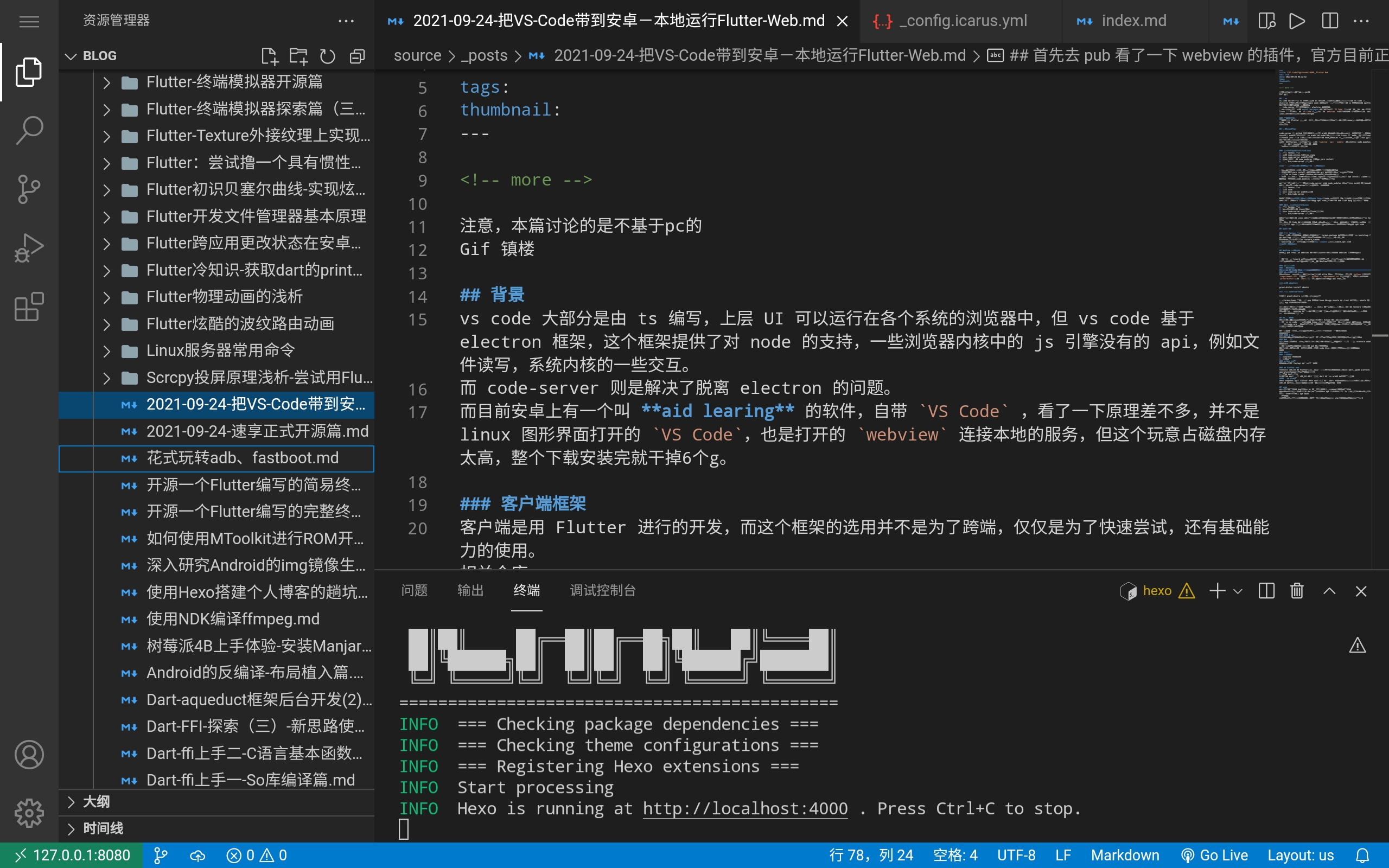Toggle the hamburger menu at top left
Screen dimensions: 1389x868
pyautogui.click(x=29, y=21)
